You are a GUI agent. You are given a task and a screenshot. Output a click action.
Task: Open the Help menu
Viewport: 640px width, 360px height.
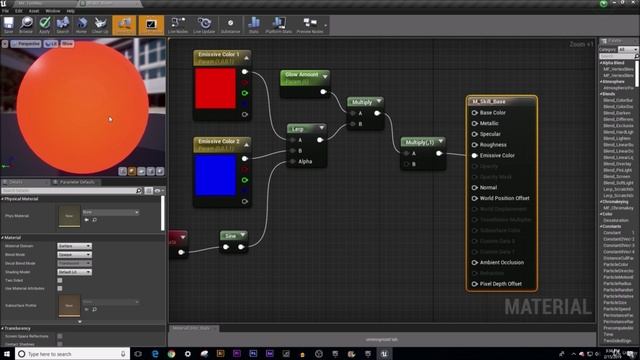click(71, 11)
